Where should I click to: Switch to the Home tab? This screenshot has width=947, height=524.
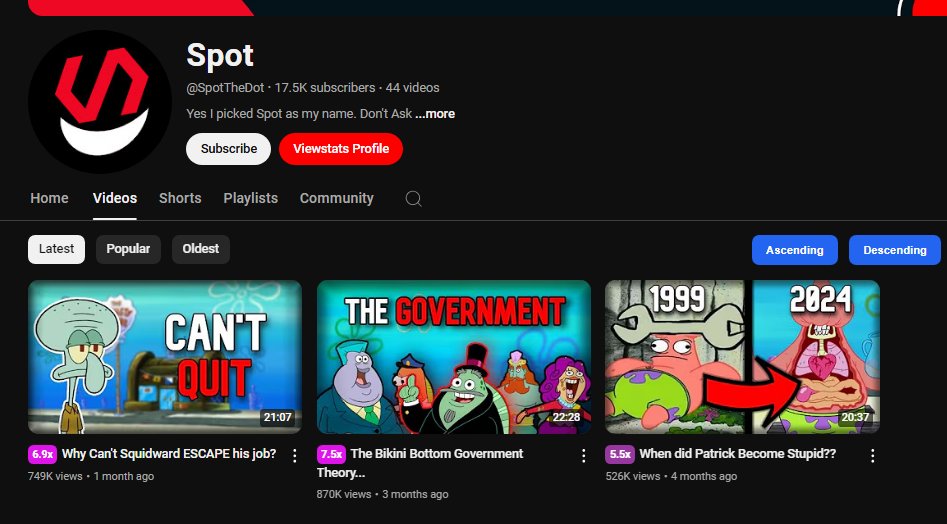tap(49, 198)
